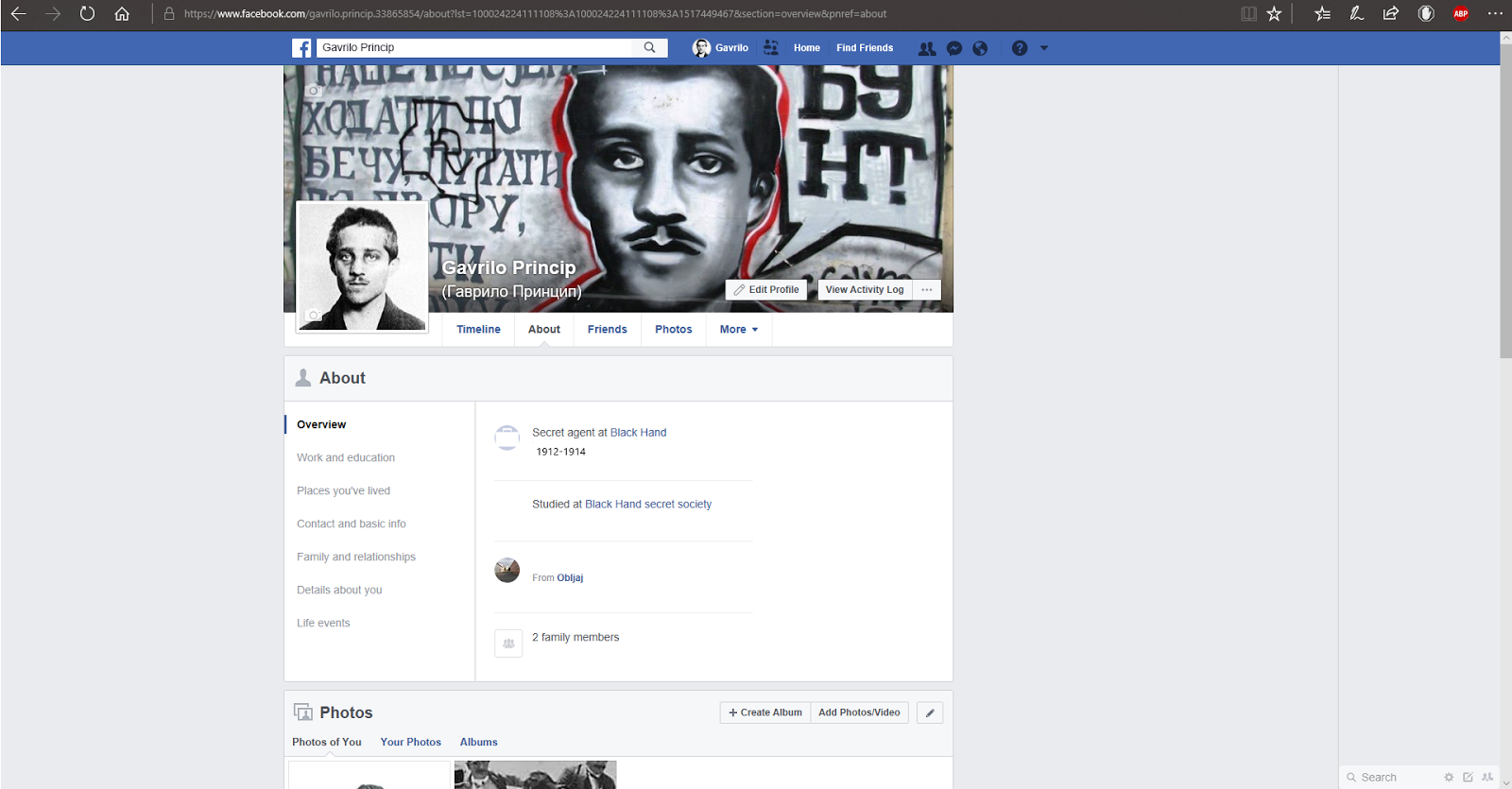
Task: Click the pencil edit icon in Photos
Action: 930,713
